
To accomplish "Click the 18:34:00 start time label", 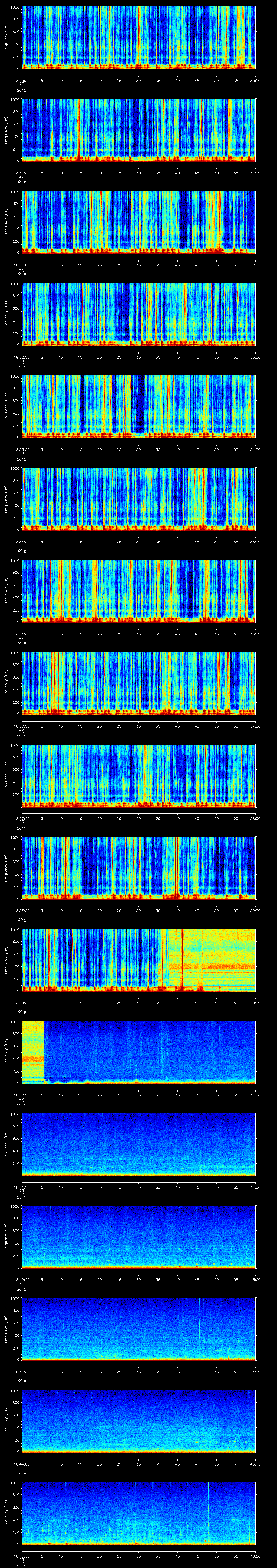I will coord(21,542).
